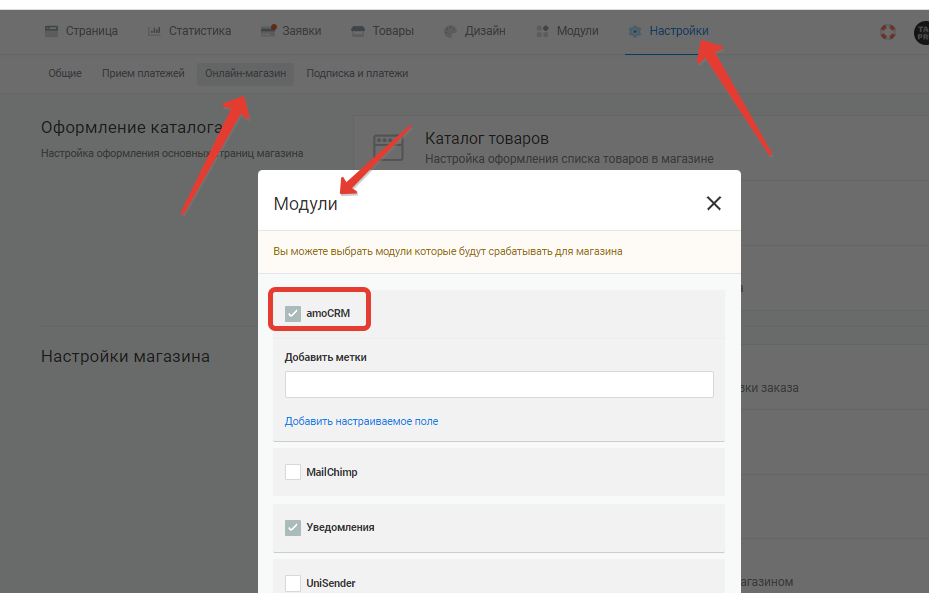Click the Настройки gear icon
Image resolution: width=929 pixels, height=593 pixels.
point(635,31)
